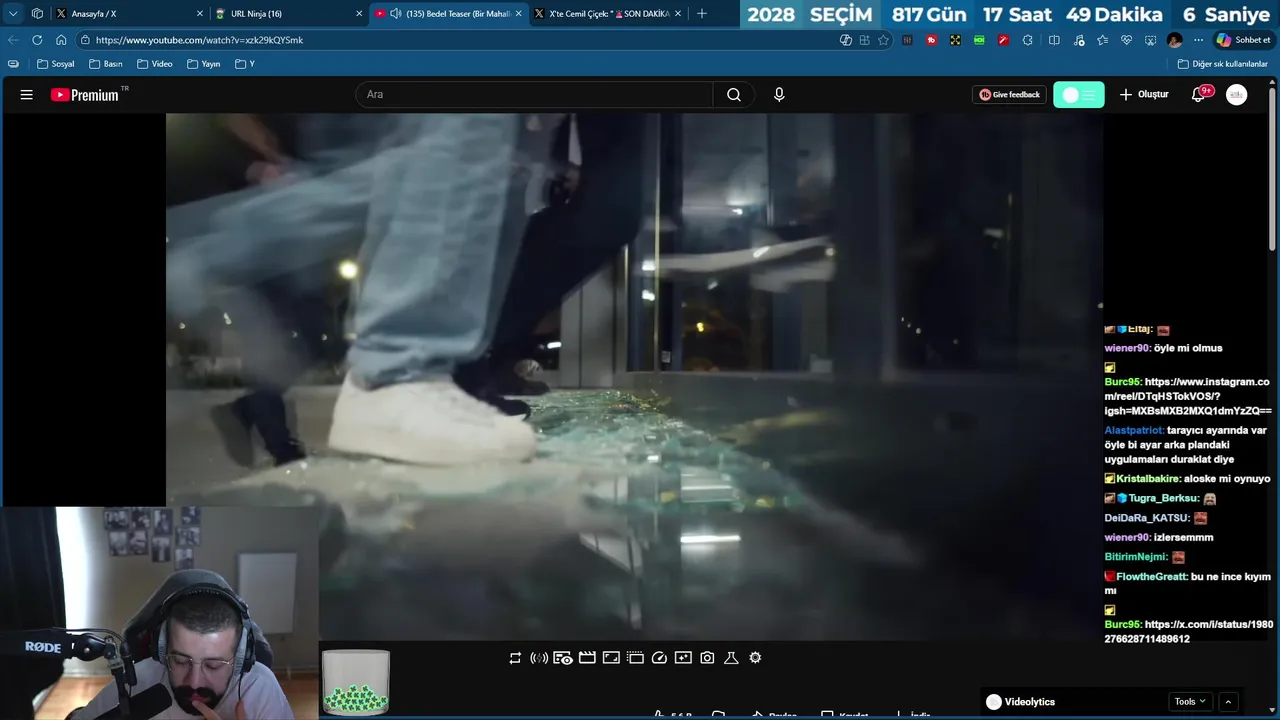Switch to the X'te Cemil Çiçek tab
The height and width of the screenshot is (720, 1280).
coord(609,14)
